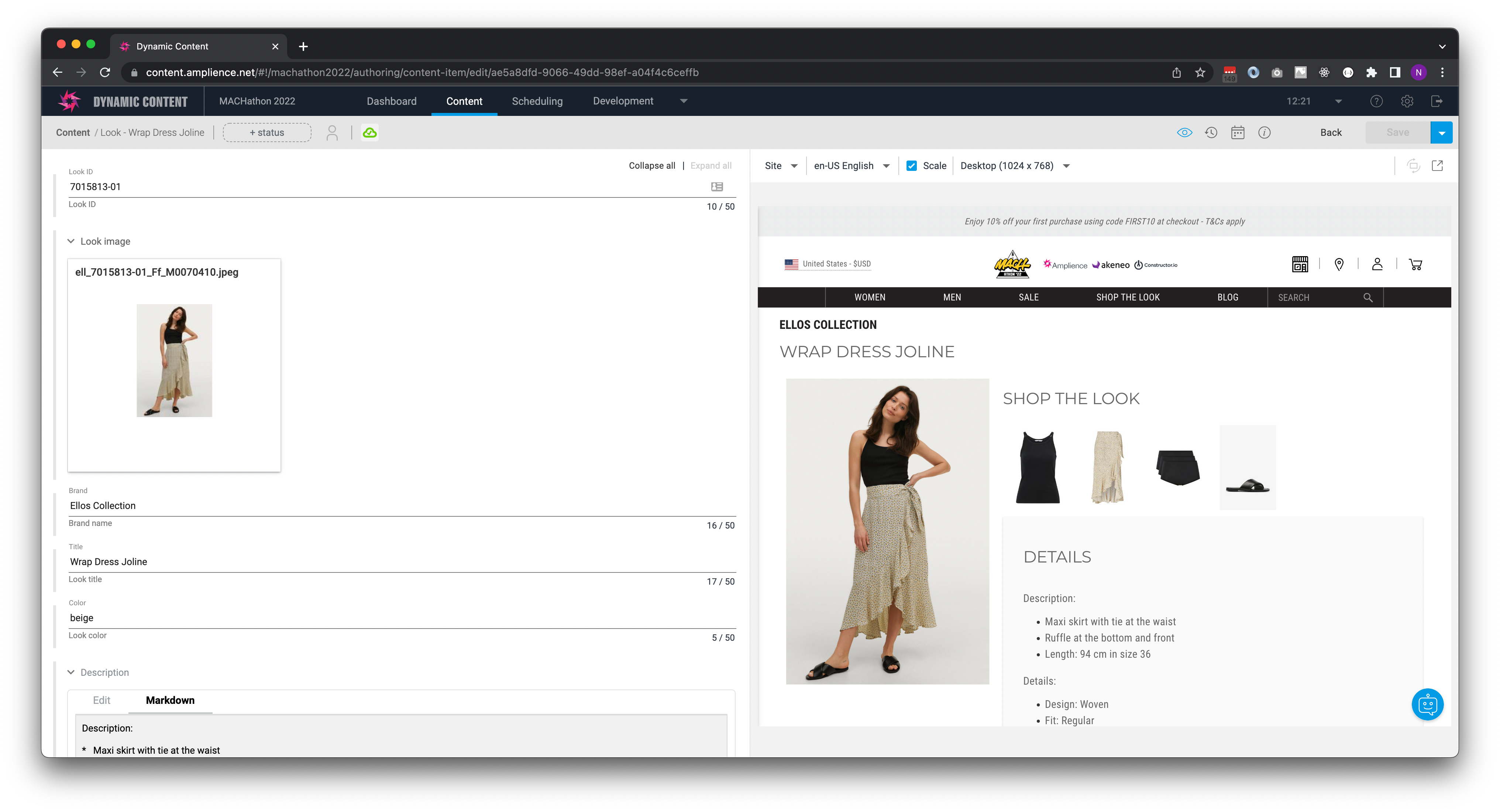This screenshot has height=812, width=1500.
Task: Switch to the Markdown tab in Description
Action: [170, 700]
